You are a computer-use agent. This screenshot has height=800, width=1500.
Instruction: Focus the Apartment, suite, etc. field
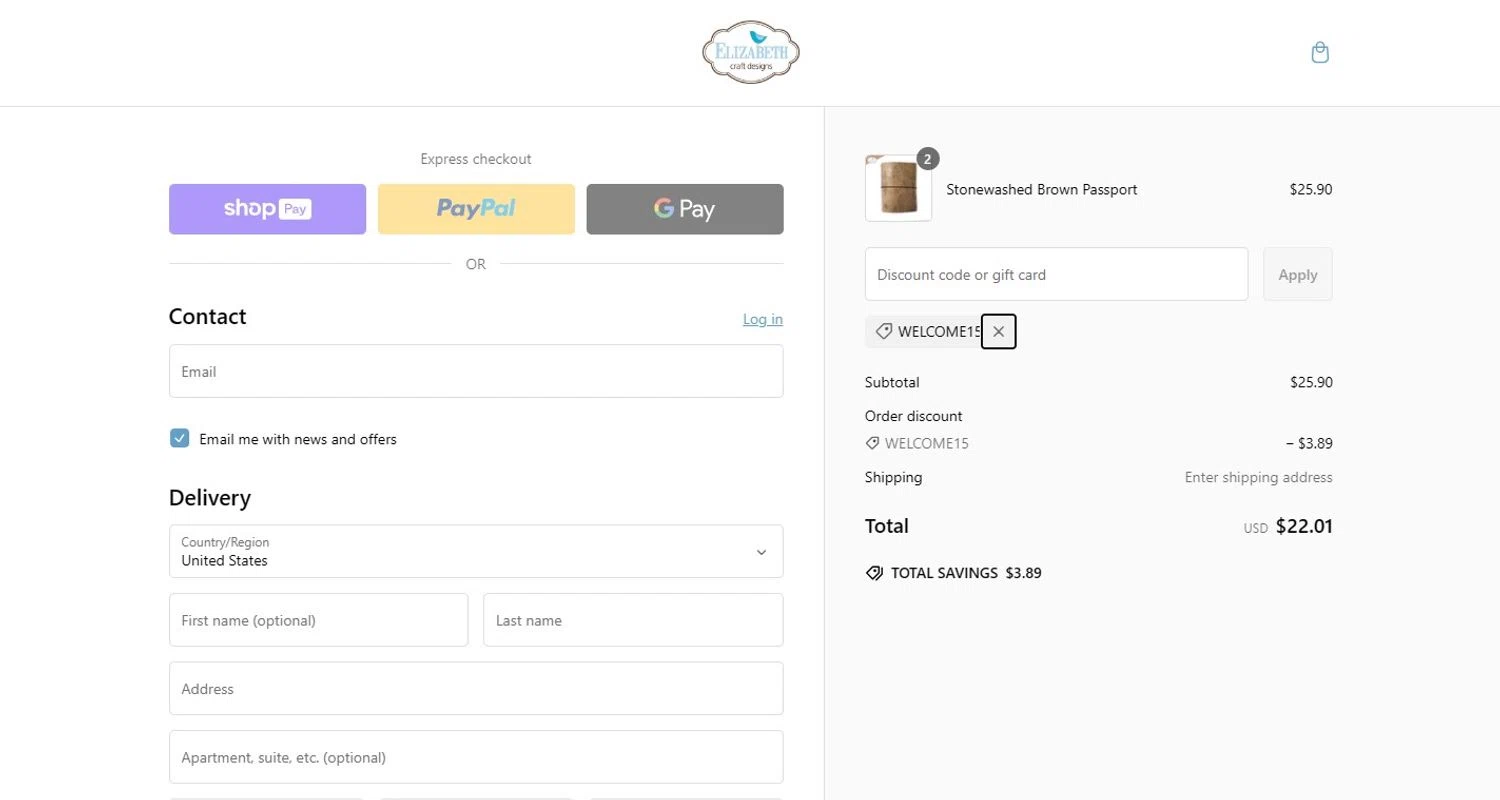pyautogui.click(x=476, y=757)
